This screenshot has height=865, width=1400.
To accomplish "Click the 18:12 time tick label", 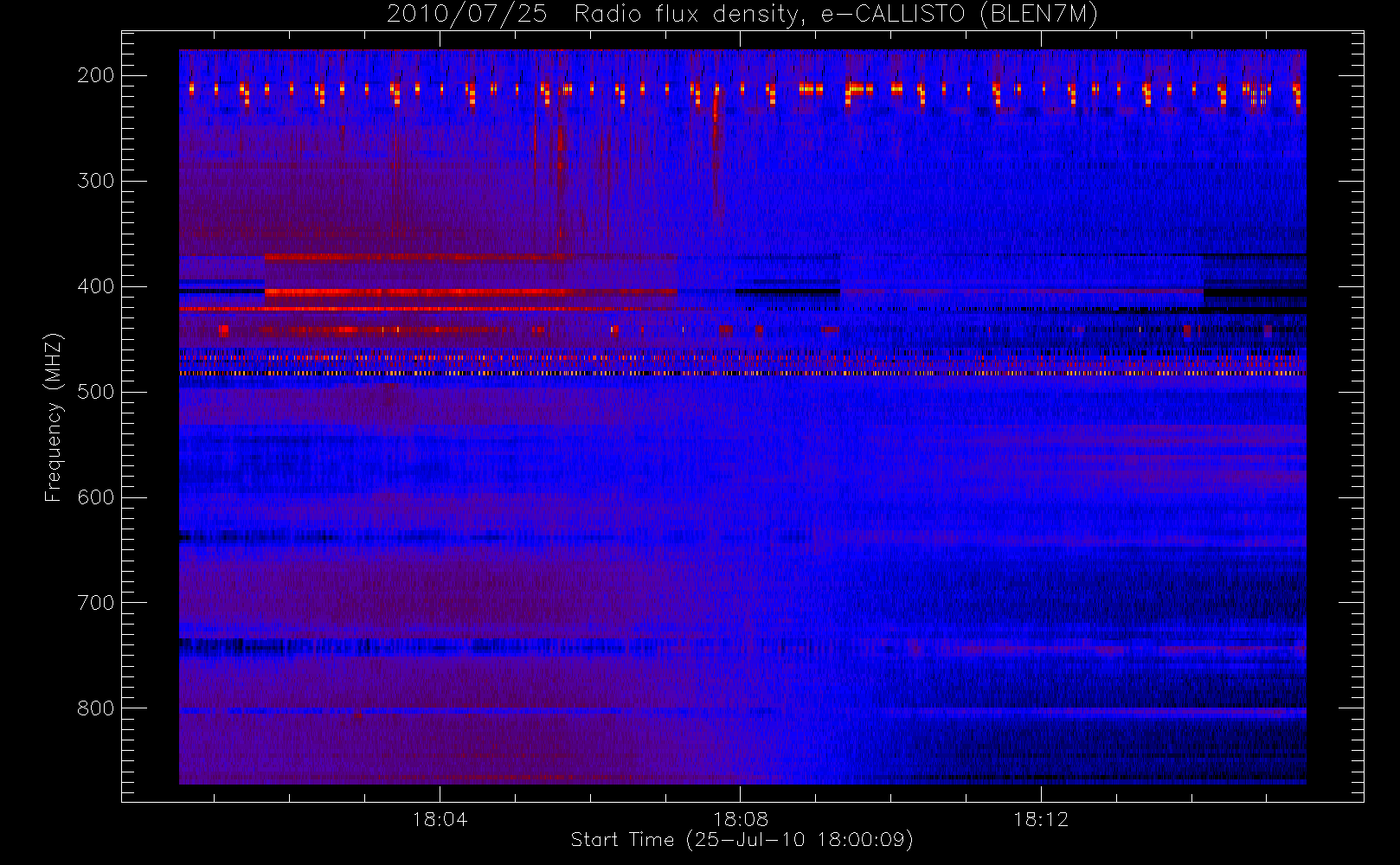I will [x=1041, y=819].
